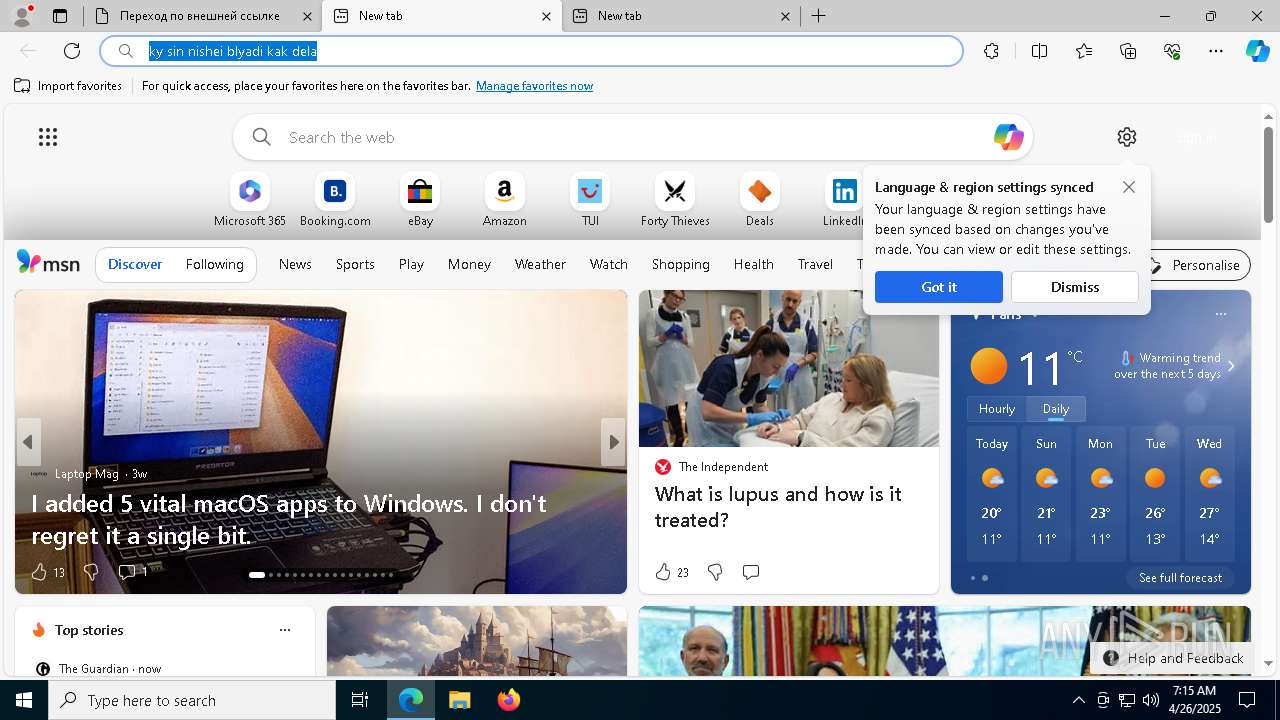Image resolution: width=1280 pixels, height=720 pixels.
Task: Show next carousel story
Action: [x=613, y=442]
